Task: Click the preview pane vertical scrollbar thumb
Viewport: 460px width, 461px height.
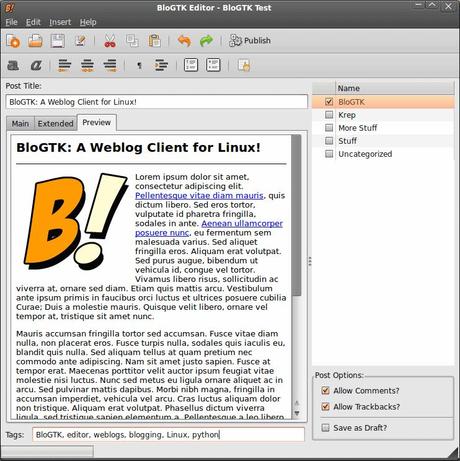Action: pyautogui.click(x=296, y=215)
